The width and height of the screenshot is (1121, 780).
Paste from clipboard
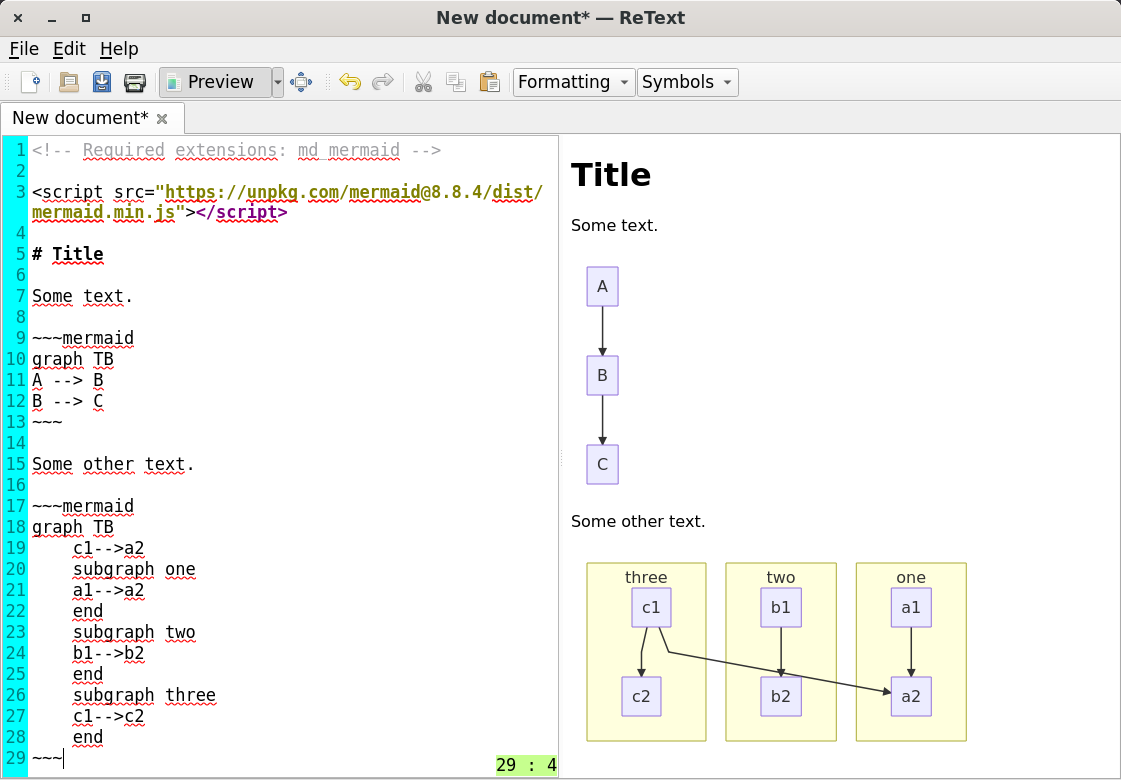[x=490, y=82]
